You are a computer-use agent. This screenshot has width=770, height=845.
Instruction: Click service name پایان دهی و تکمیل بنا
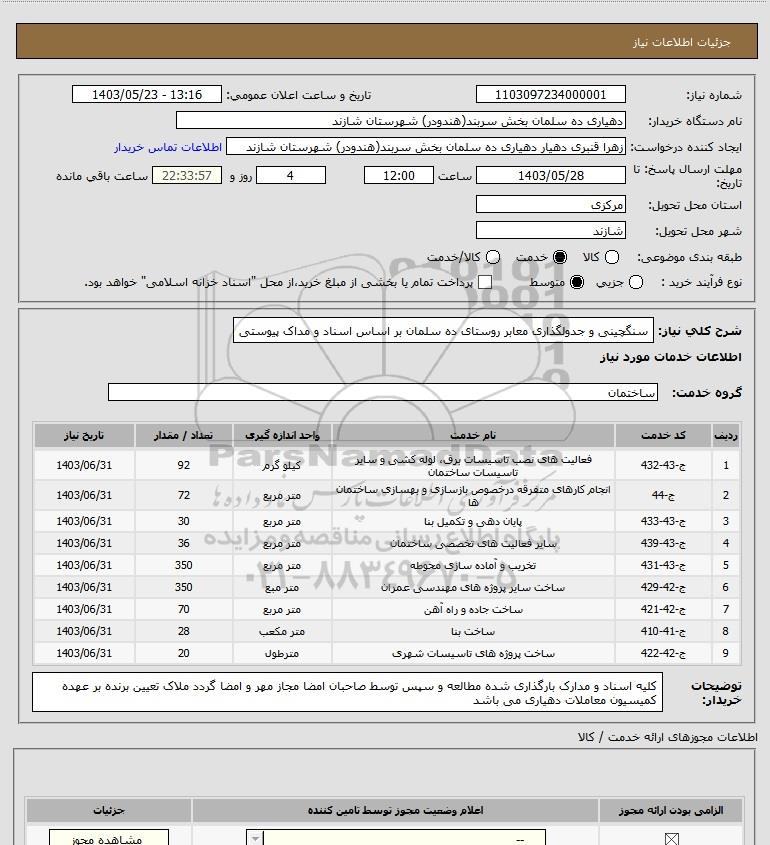pyautogui.click(x=473, y=522)
